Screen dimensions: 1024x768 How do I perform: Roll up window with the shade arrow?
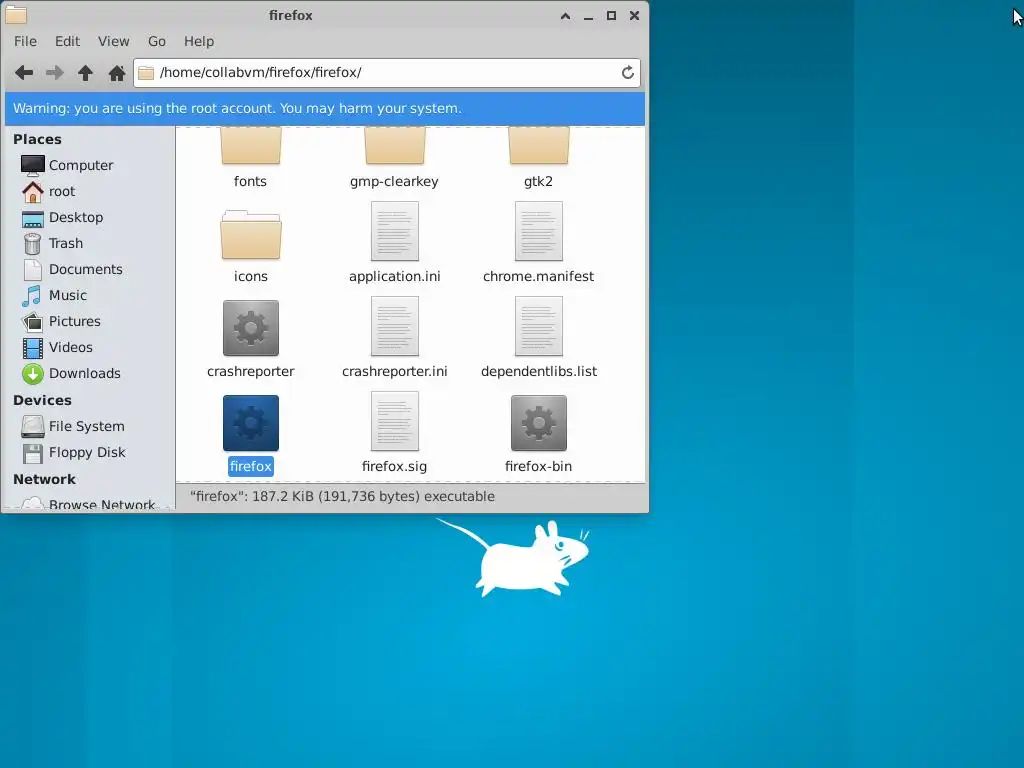(x=566, y=16)
